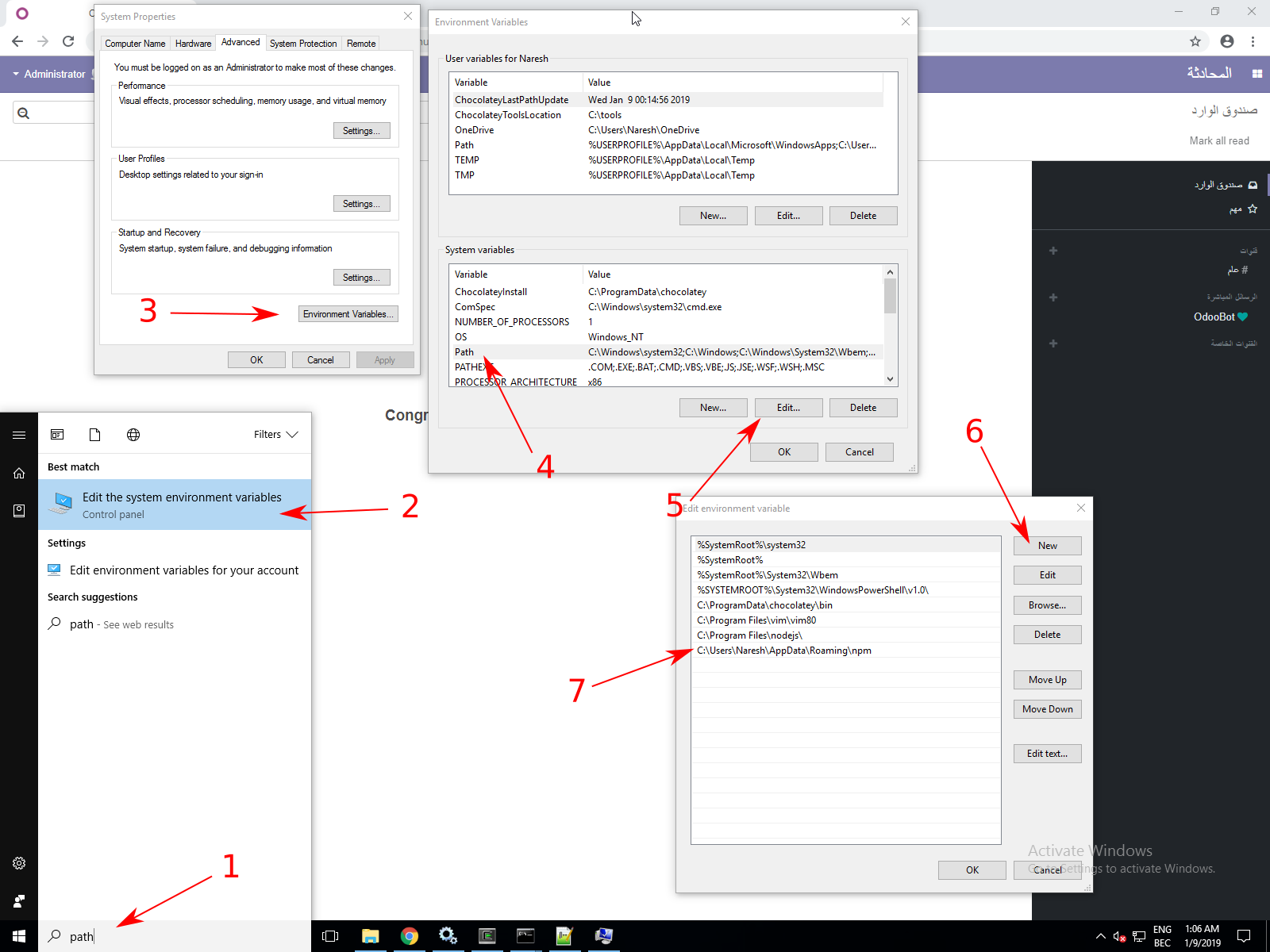Open Windows Settings gear from the taskbar

(448, 936)
